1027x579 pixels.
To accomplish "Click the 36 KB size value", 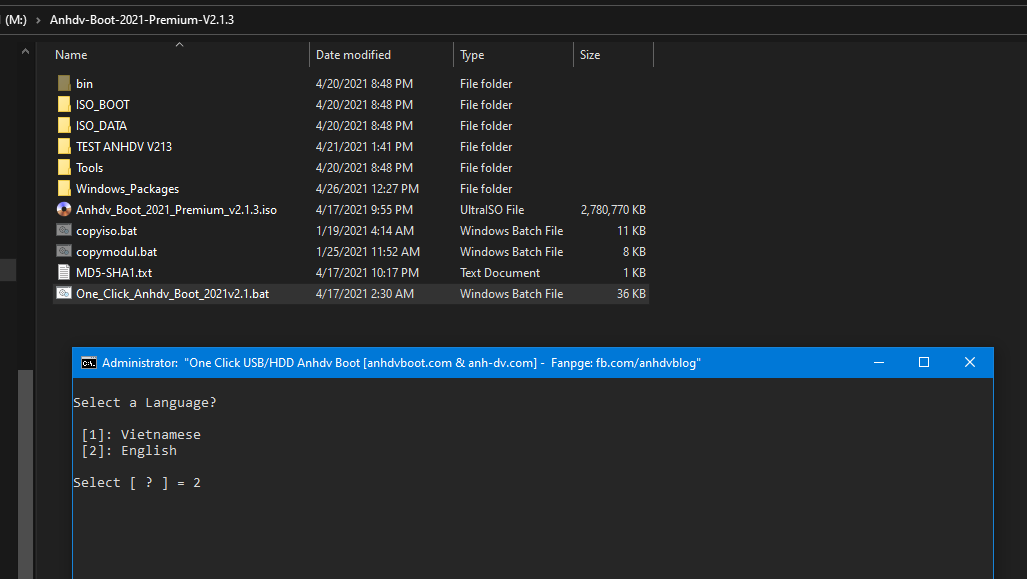I will [x=631, y=293].
